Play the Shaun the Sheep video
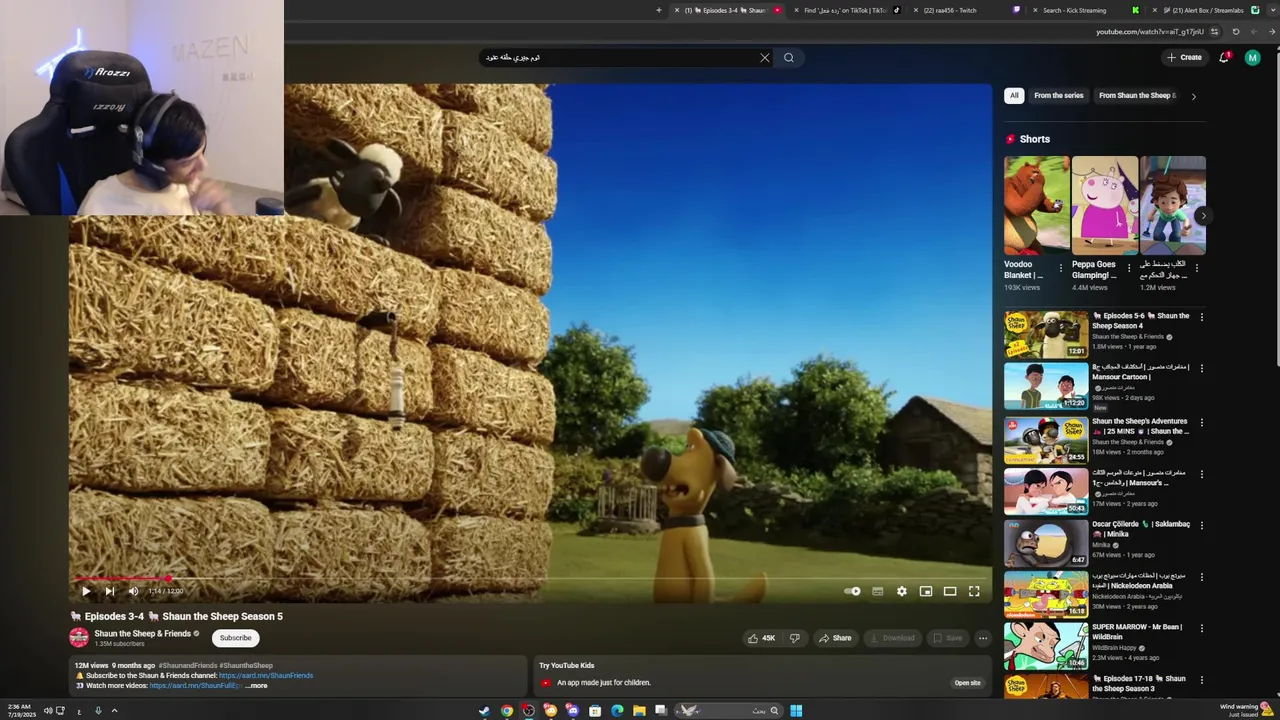 86,591
